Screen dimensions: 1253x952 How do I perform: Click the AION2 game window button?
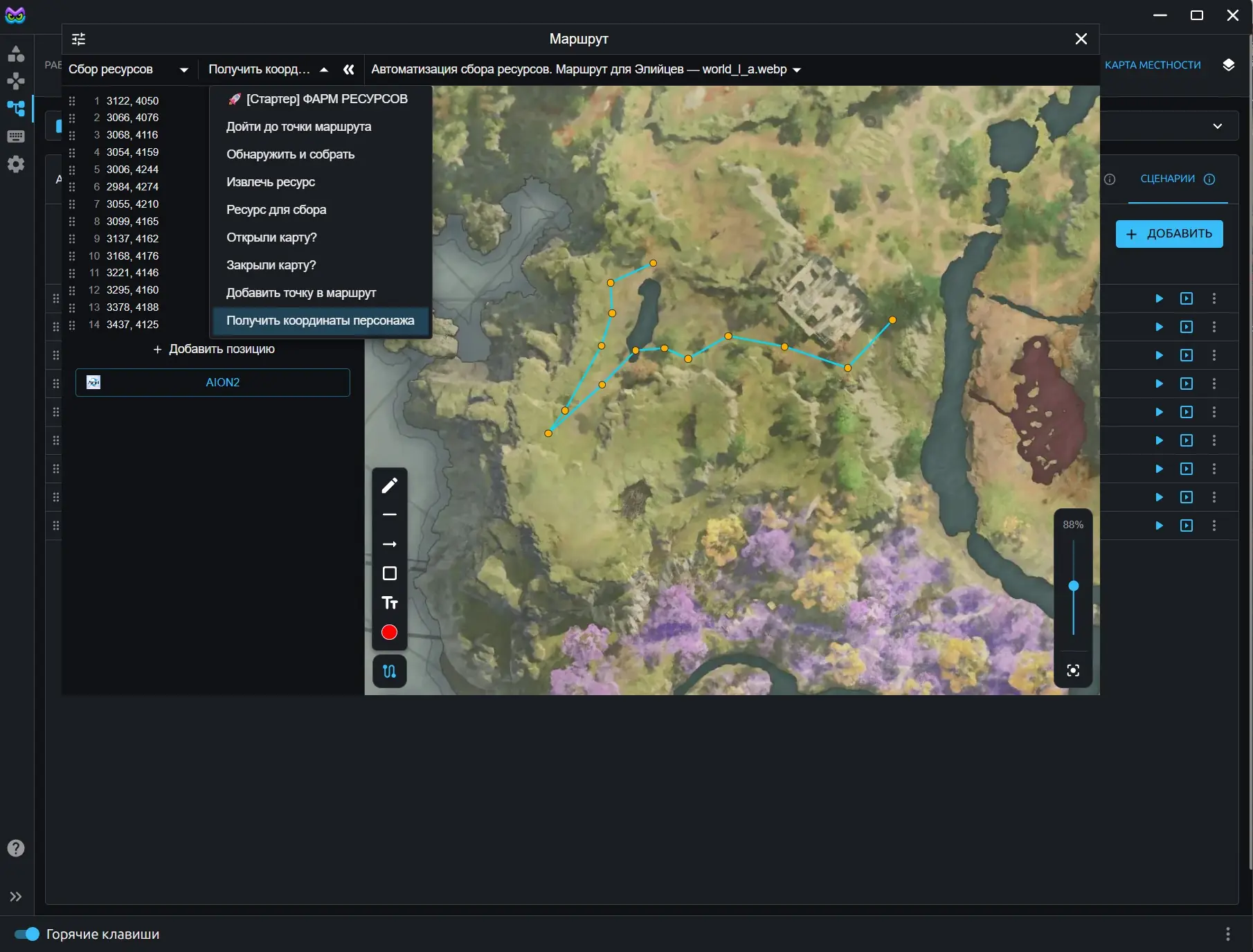[x=213, y=382]
